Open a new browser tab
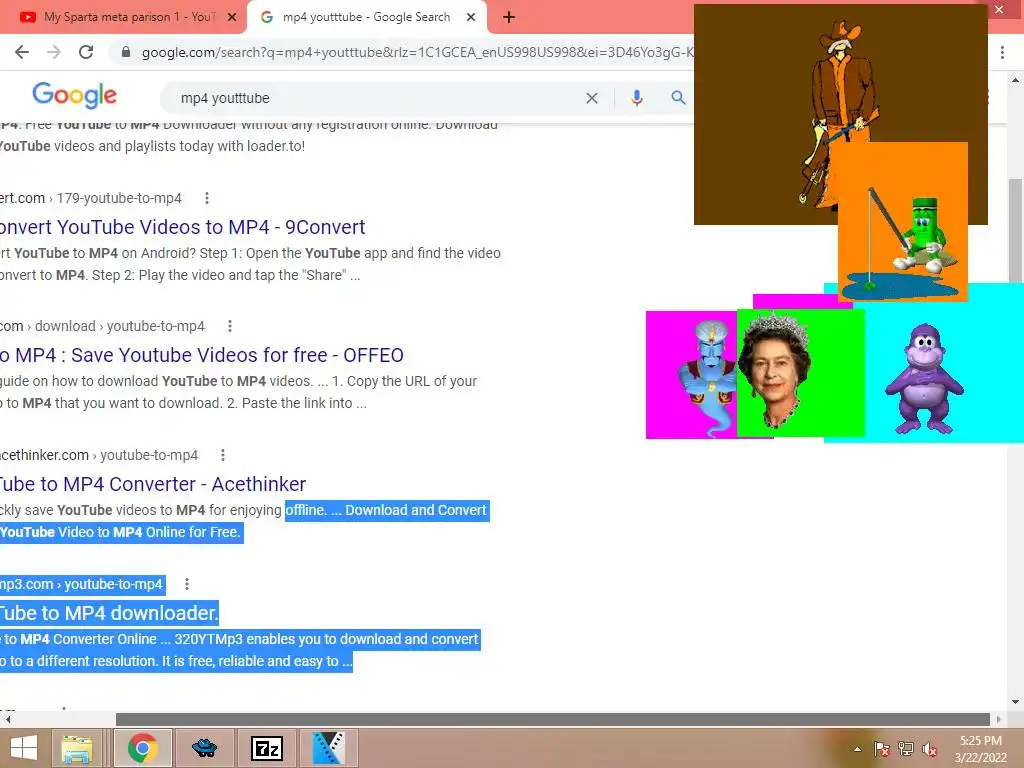 509,18
